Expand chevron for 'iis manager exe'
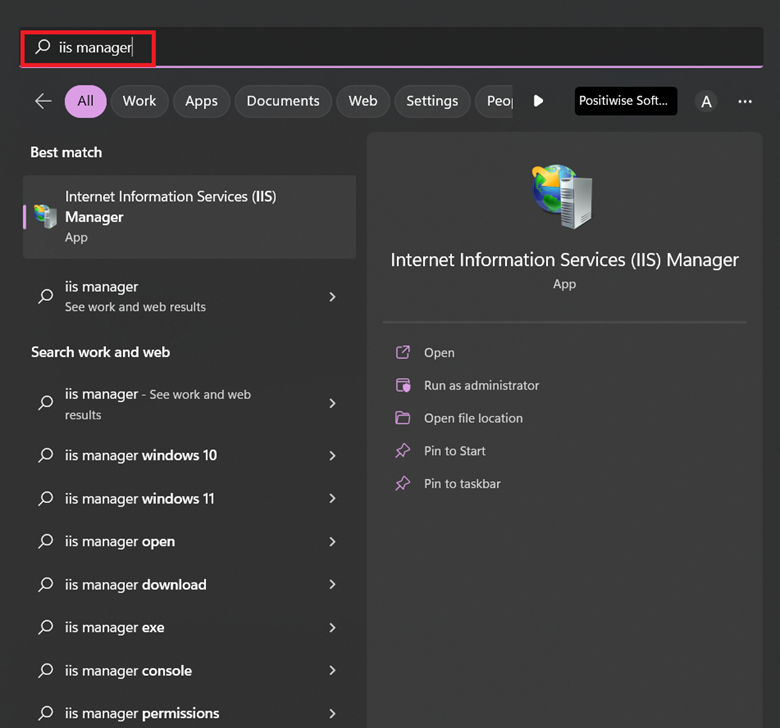This screenshot has height=728, width=780. pos(332,627)
